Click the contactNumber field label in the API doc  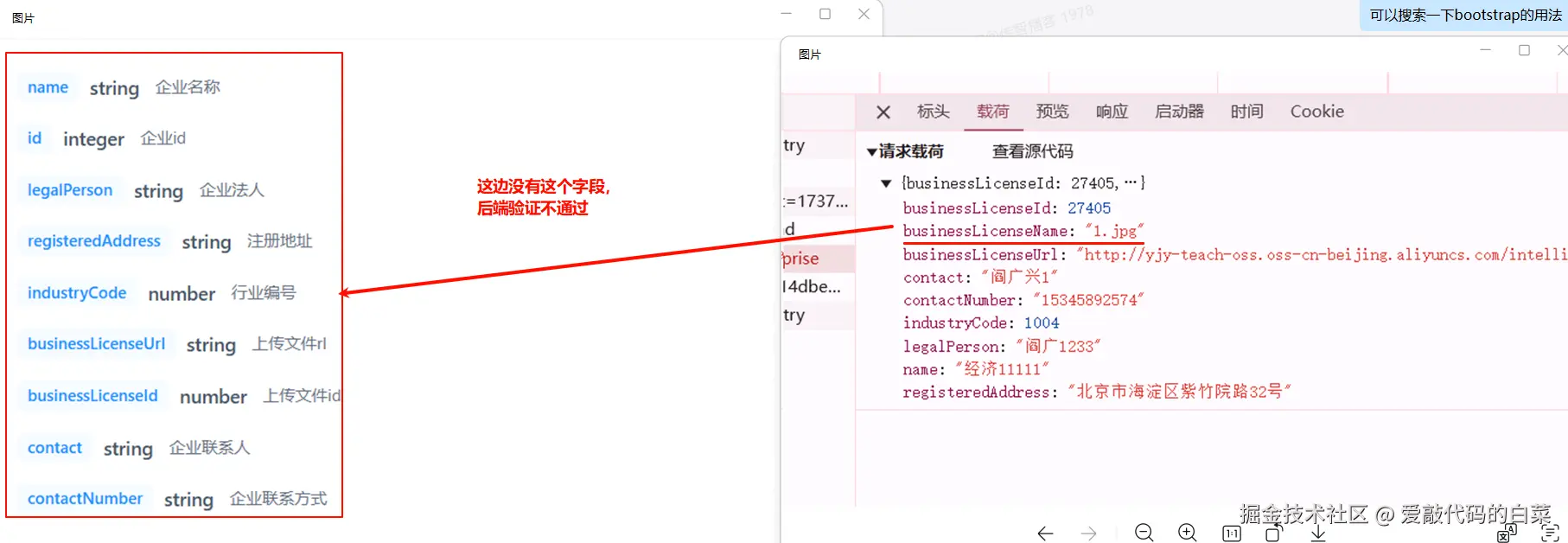tap(85, 499)
